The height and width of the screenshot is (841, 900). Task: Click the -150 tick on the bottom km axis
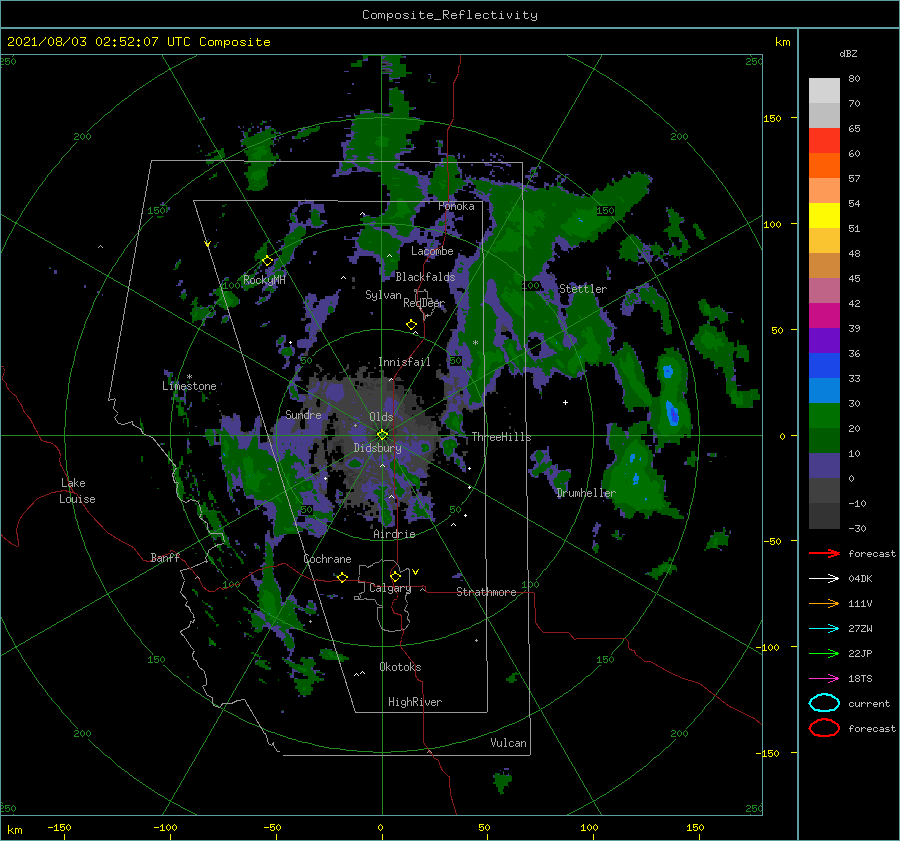(x=59, y=828)
